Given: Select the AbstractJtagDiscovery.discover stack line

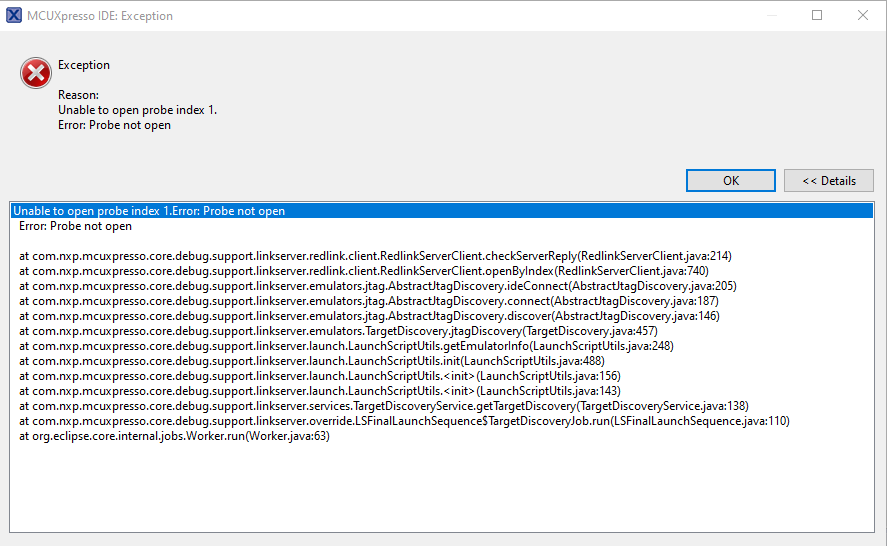Looking at the screenshot, I should click(369, 316).
